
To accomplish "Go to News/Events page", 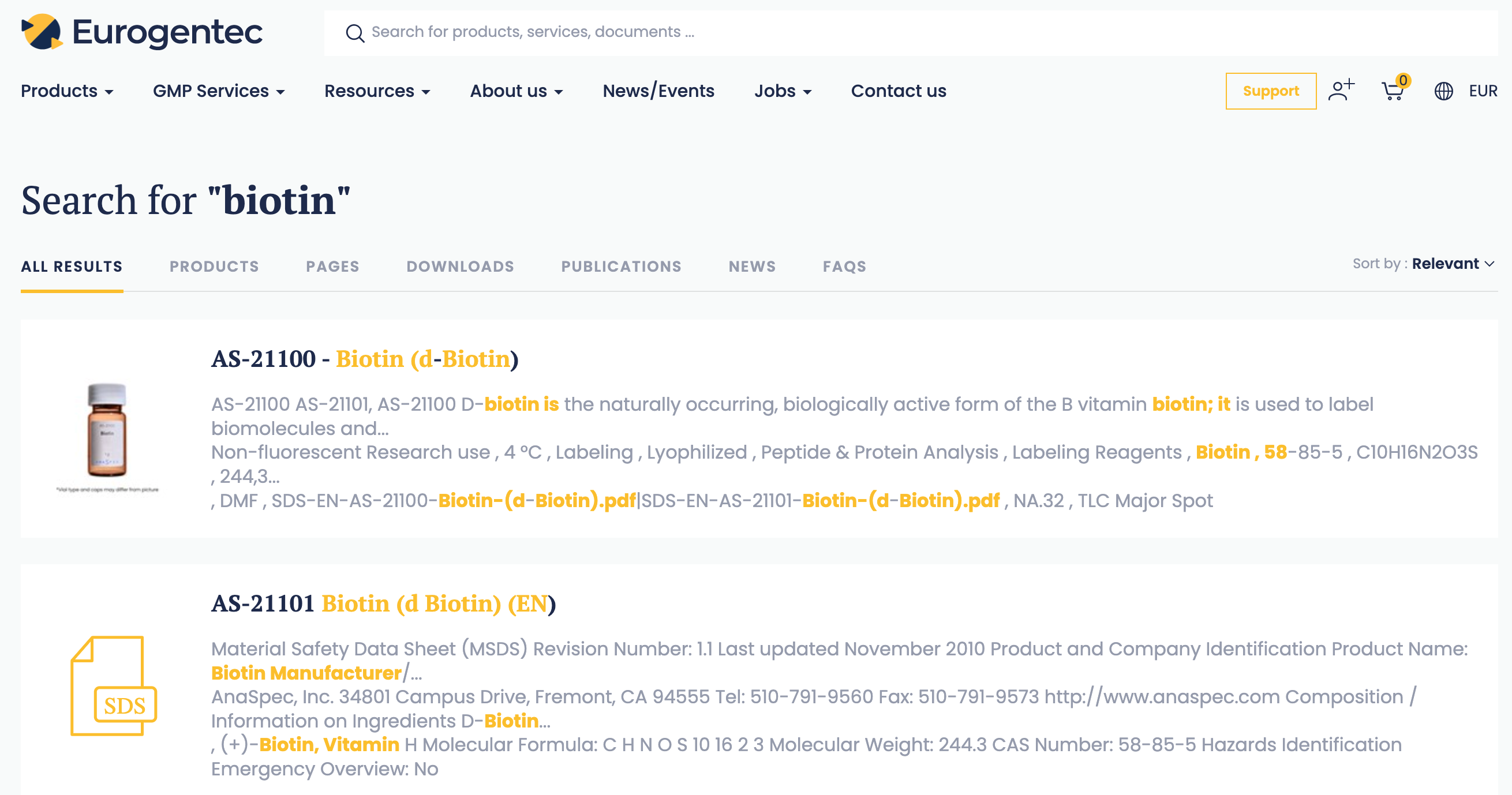I will 658,91.
